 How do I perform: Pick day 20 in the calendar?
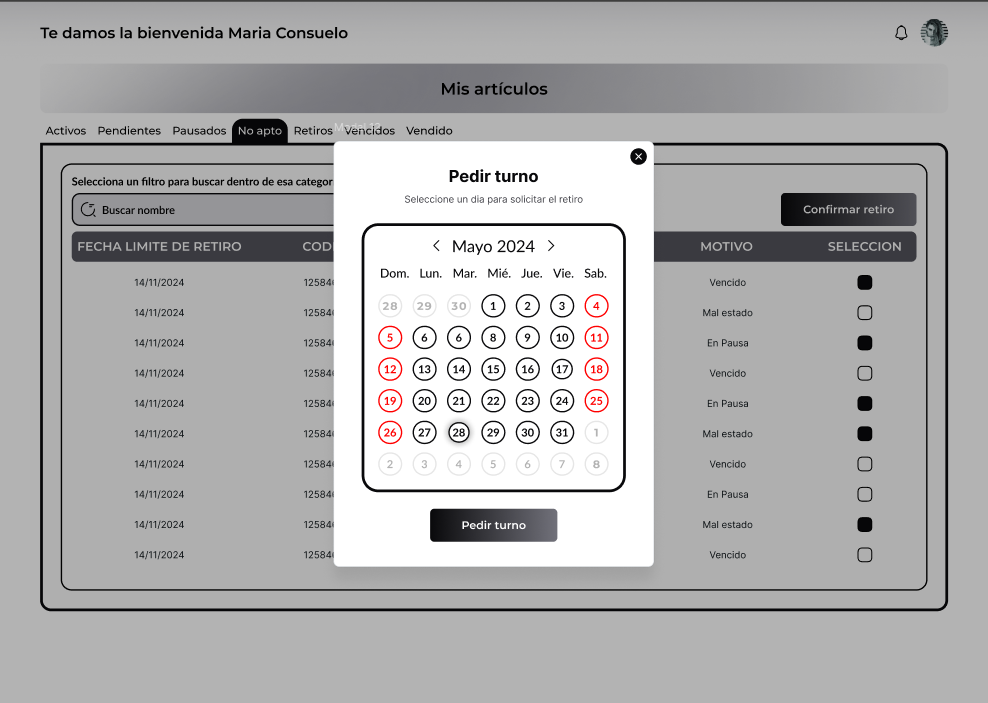[x=425, y=401]
